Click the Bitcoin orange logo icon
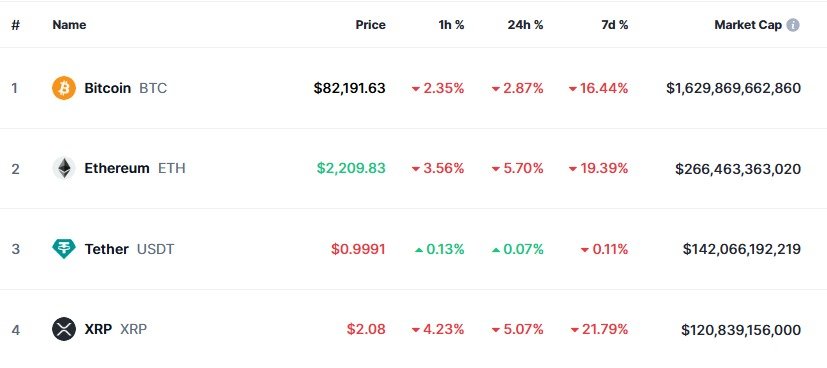 64,88
